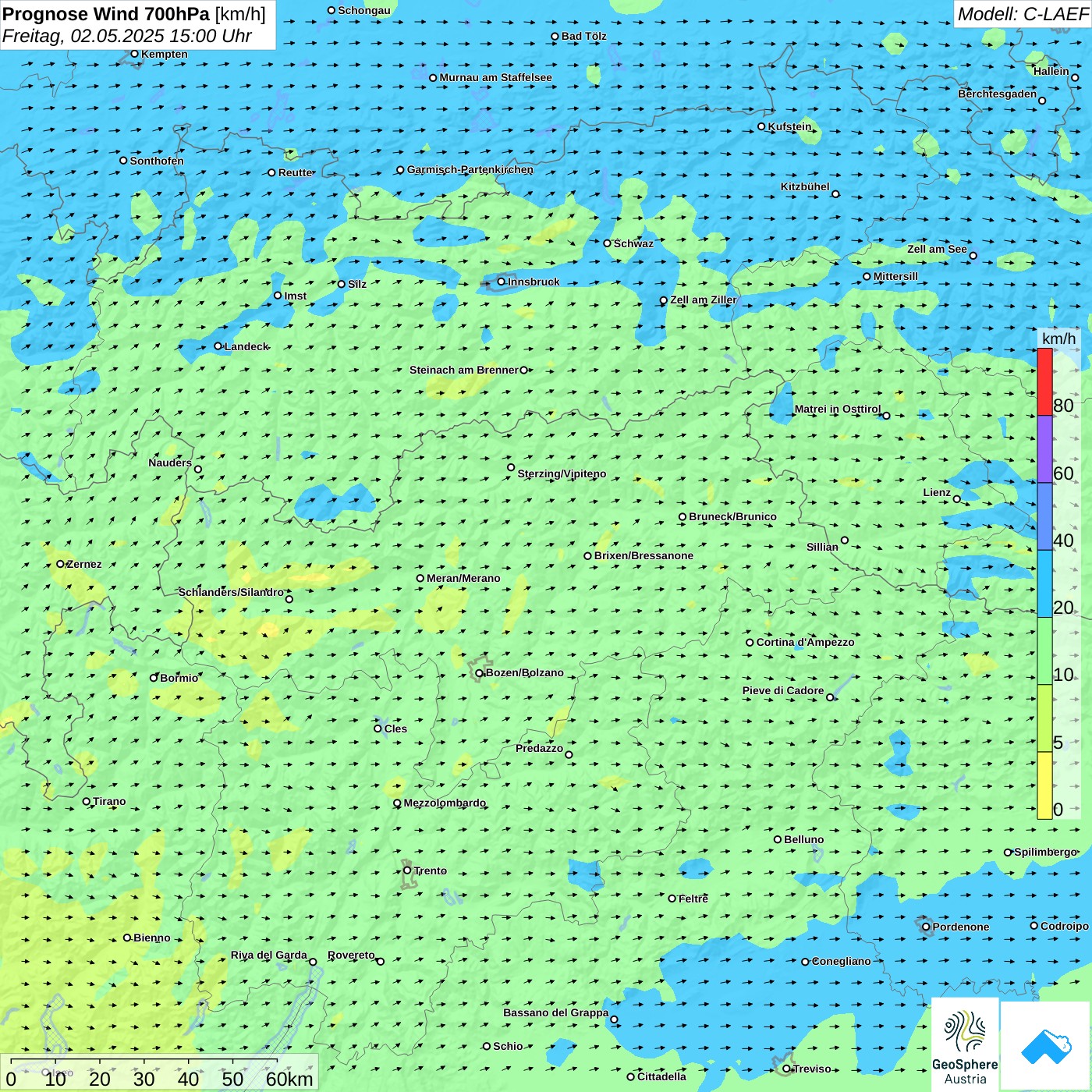Click the Innsbruck city label
This screenshot has width=1092, height=1092.
(x=534, y=282)
